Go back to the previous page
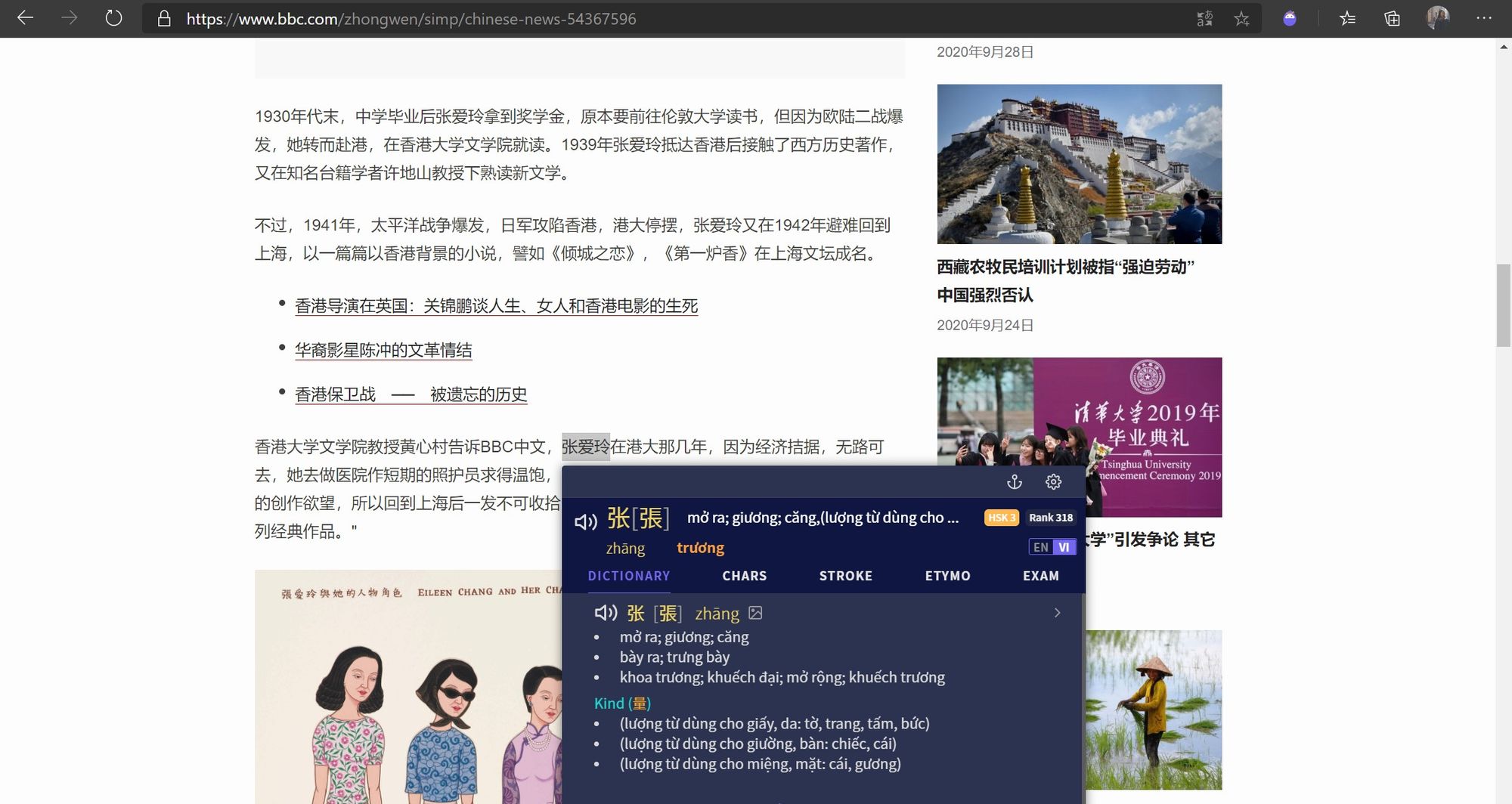Viewport: 1512px width, 804px height. click(25, 18)
